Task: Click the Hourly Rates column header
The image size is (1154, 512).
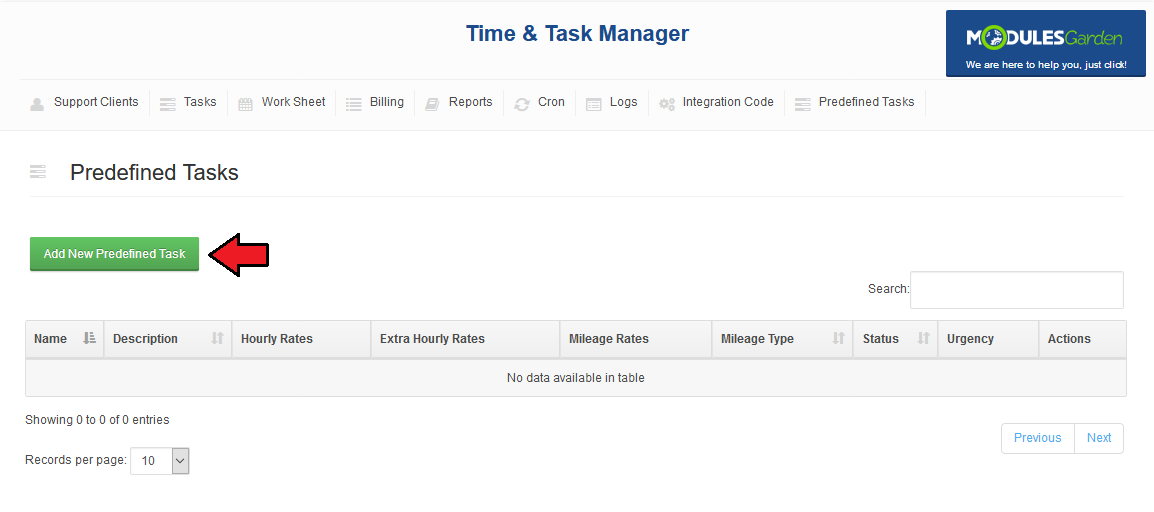Action: pyautogui.click(x=301, y=339)
